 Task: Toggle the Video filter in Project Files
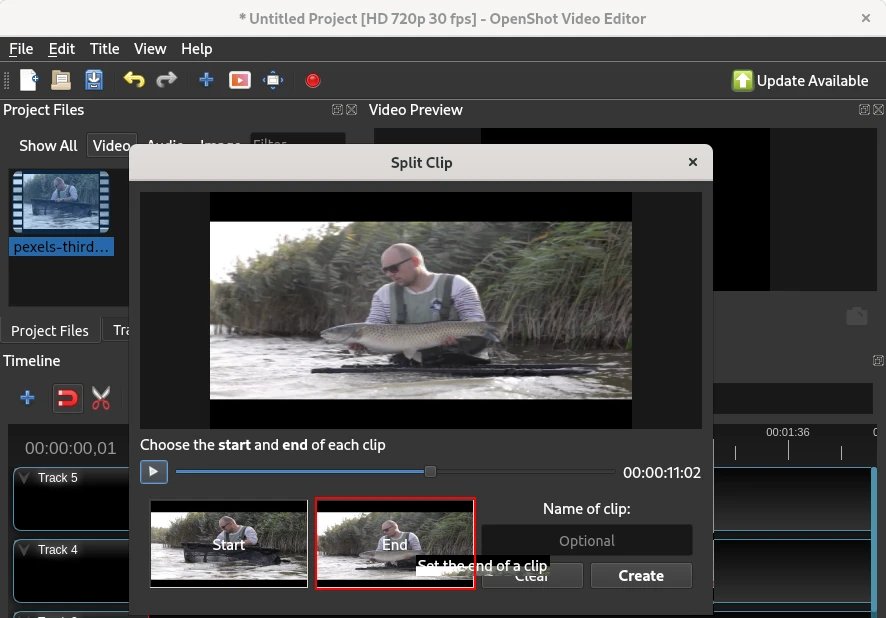pyautogui.click(x=110, y=146)
